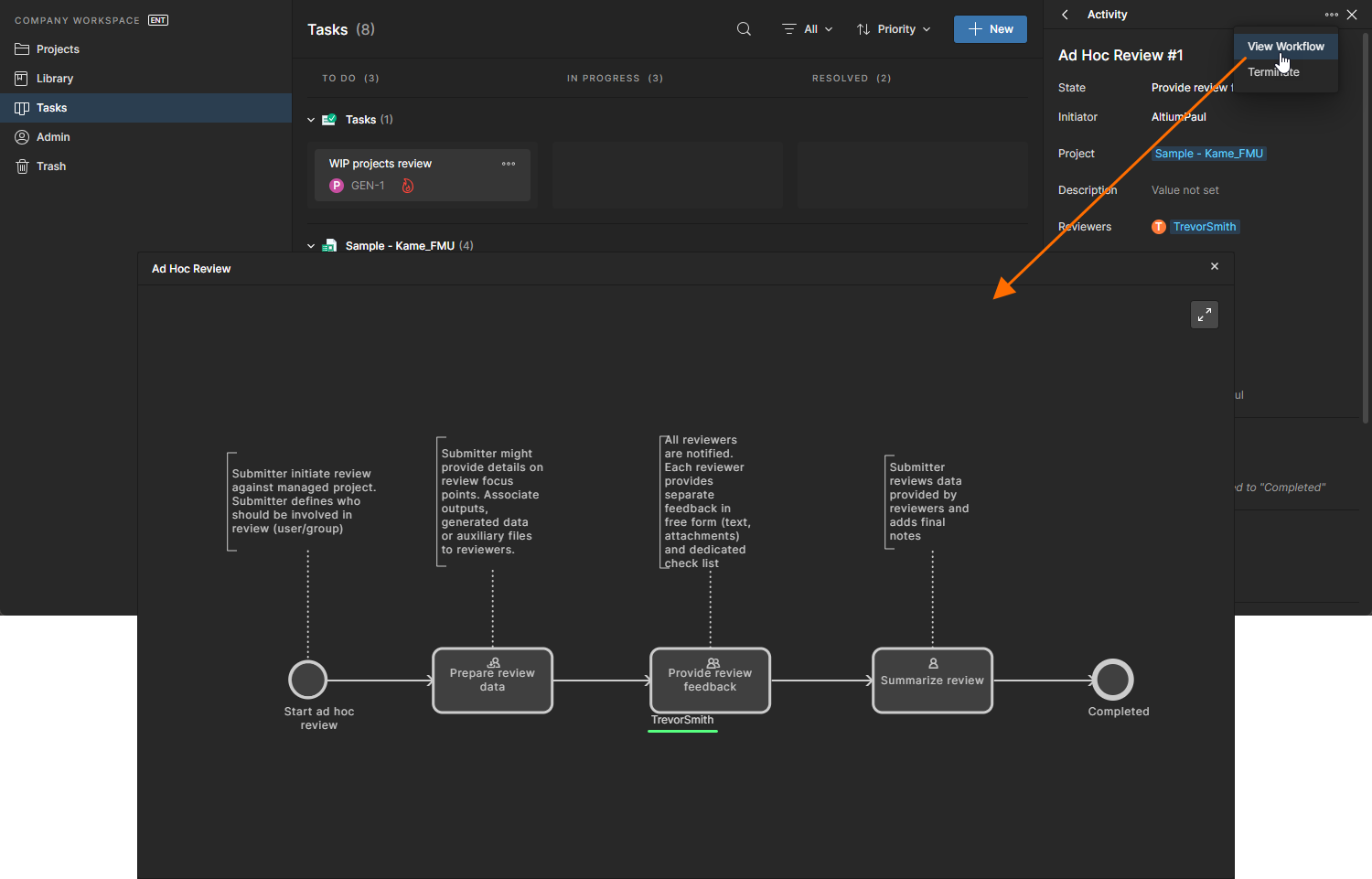This screenshot has height=879, width=1372.
Task: Click the WIP projects review task card
Action: click(423, 175)
